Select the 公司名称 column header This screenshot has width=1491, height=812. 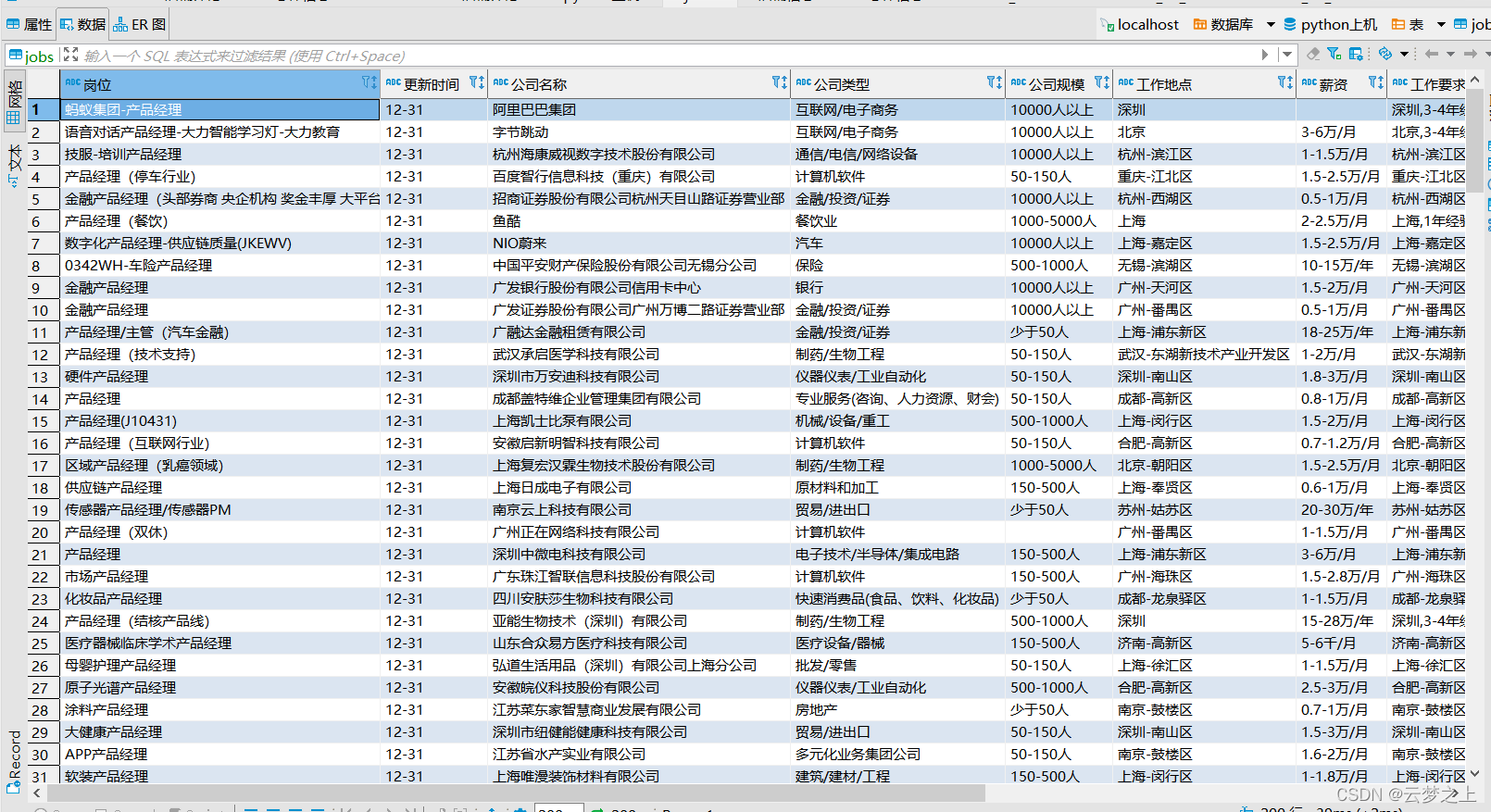pyautogui.click(x=639, y=84)
